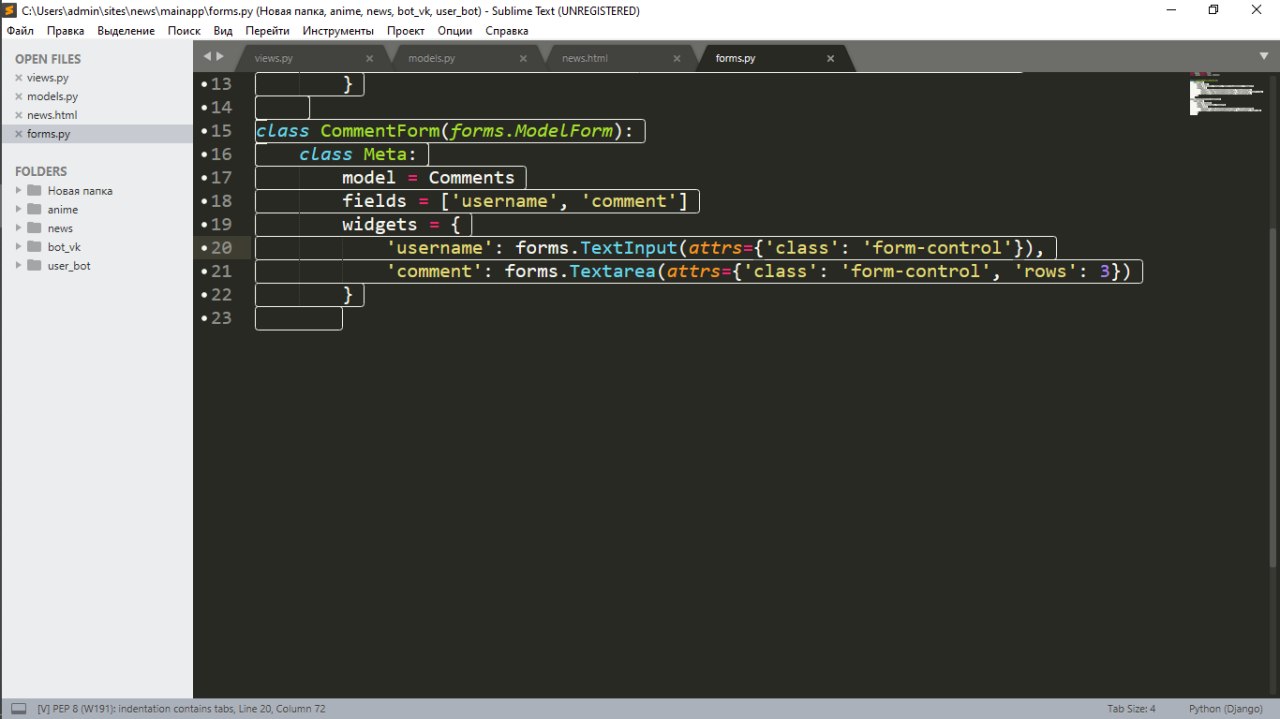Viewport: 1280px width, 719px height.
Task: Click PEP 8 W191 status message
Action: pos(181,709)
